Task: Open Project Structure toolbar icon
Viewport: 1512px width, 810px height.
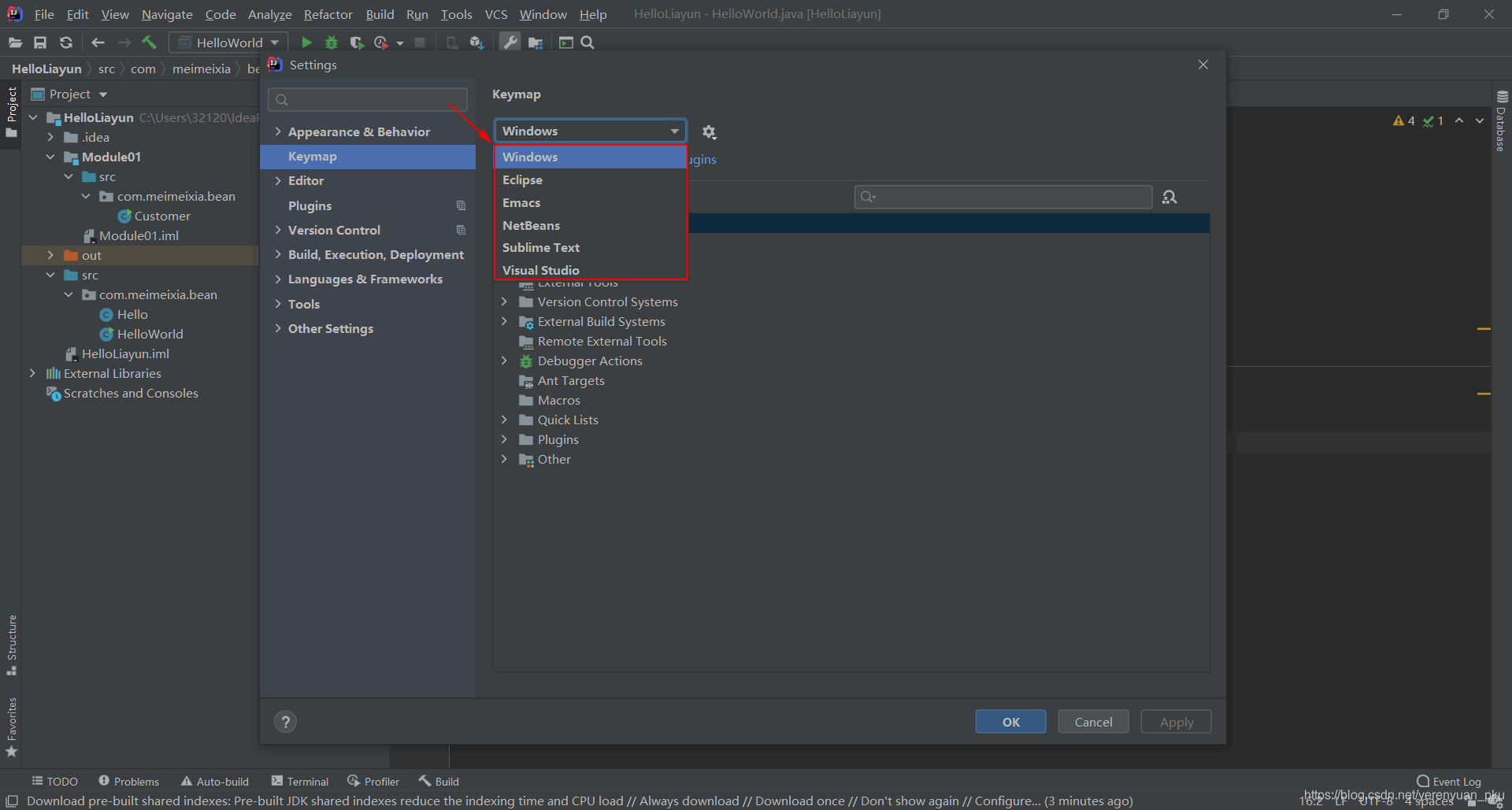Action: (535, 43)
